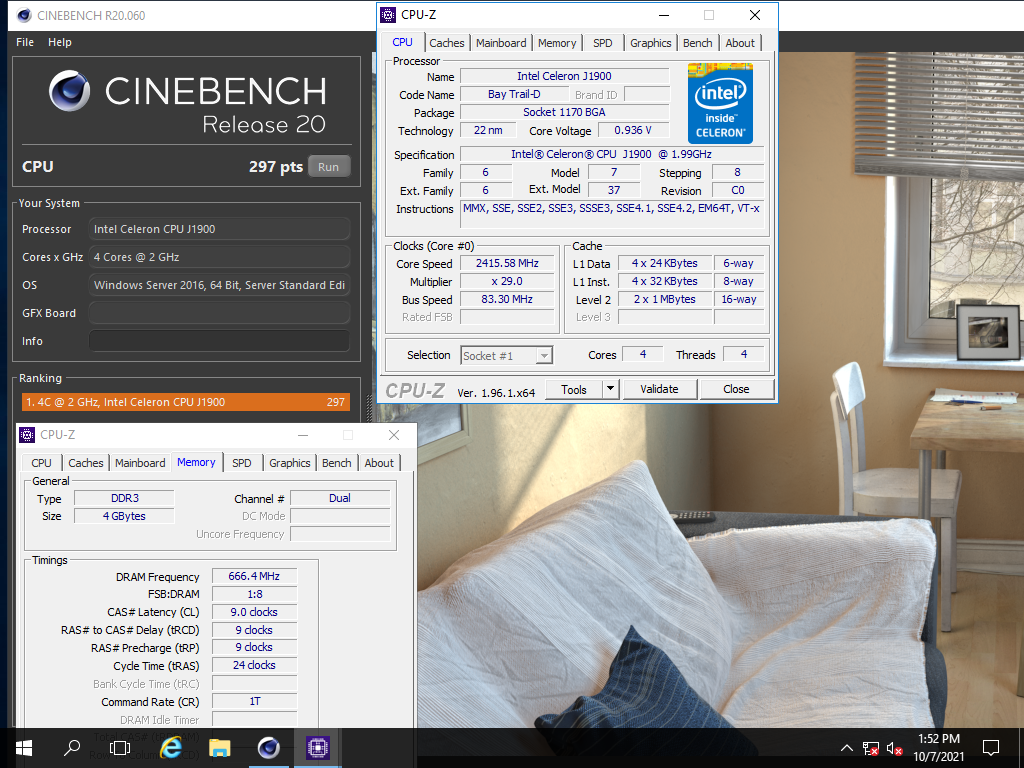Click the Package value Socket 1170 BGA
This screenshot has height=768, width=1024.
click(x=564, y=112)
